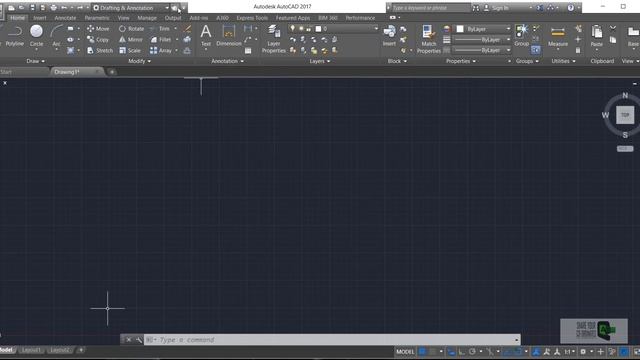Open the ByLayer lineweight dropdown

coord(482,40)
